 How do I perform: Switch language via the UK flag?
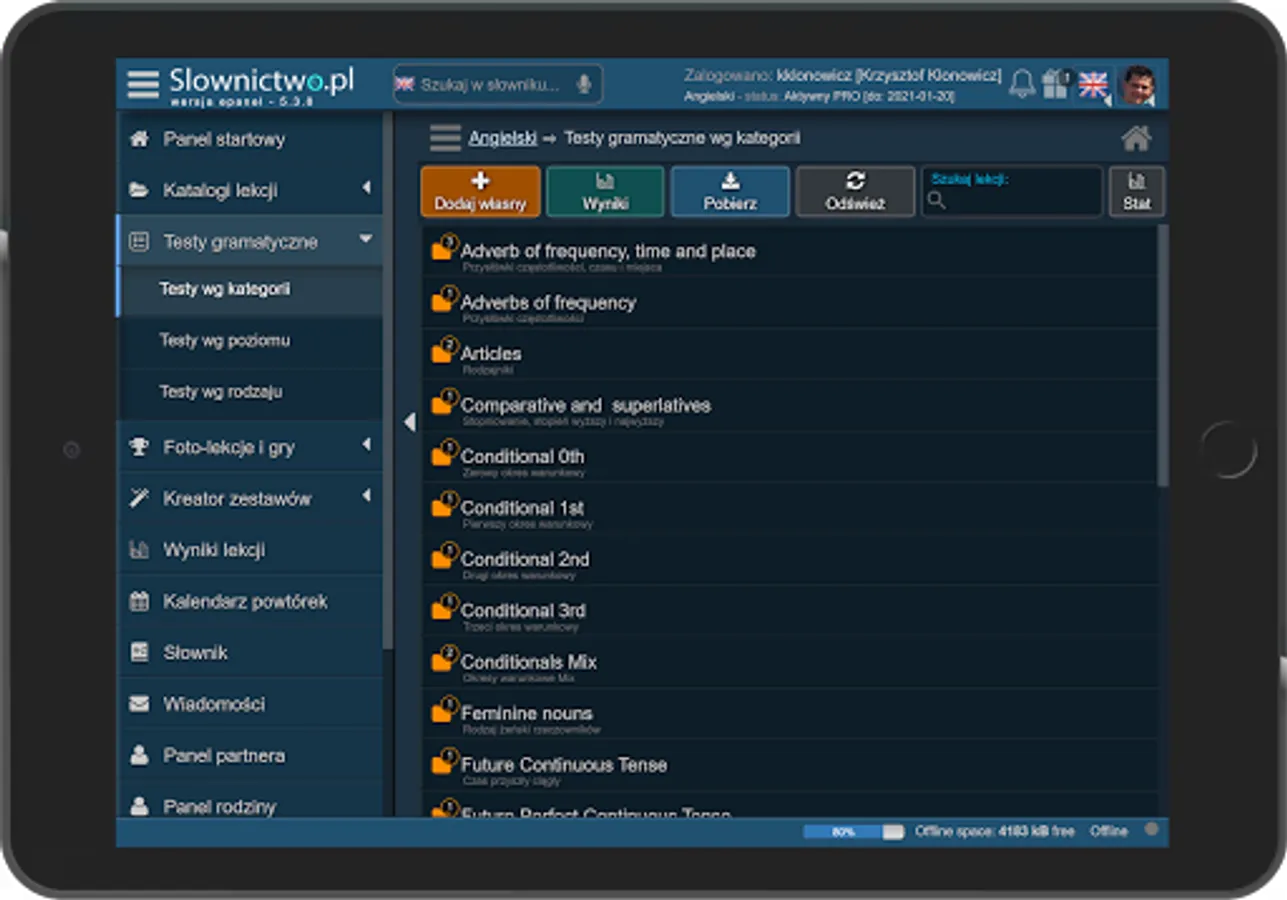[x=1093, y=84]
